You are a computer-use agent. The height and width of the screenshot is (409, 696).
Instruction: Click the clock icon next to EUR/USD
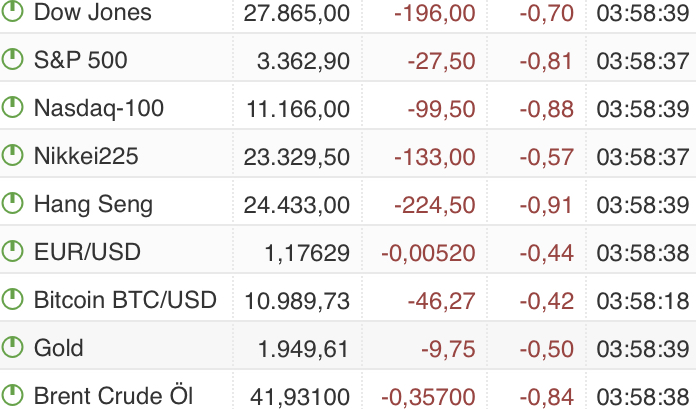(12, 251)
